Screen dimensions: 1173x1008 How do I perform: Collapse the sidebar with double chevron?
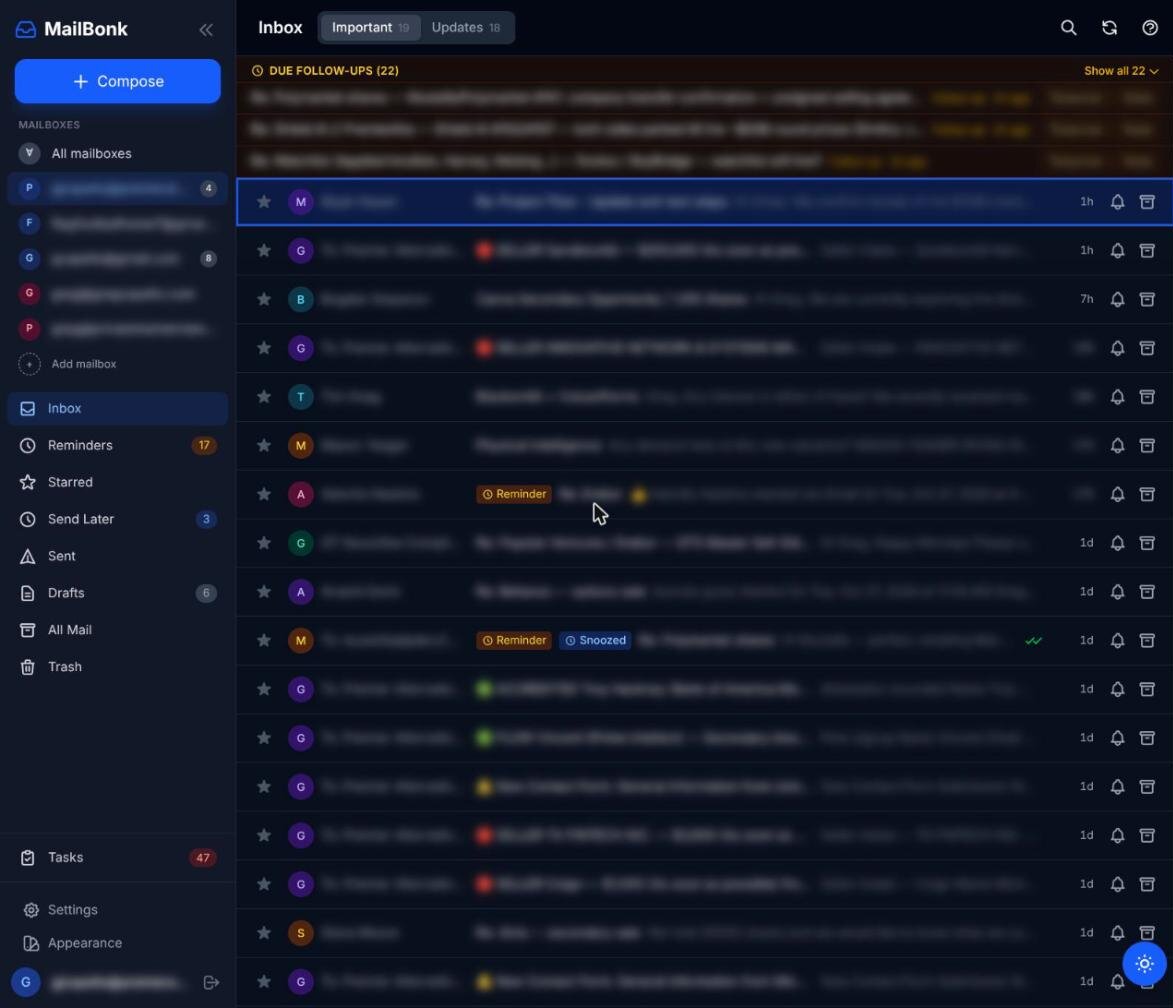pyautogui.click(x=206, y=30)
